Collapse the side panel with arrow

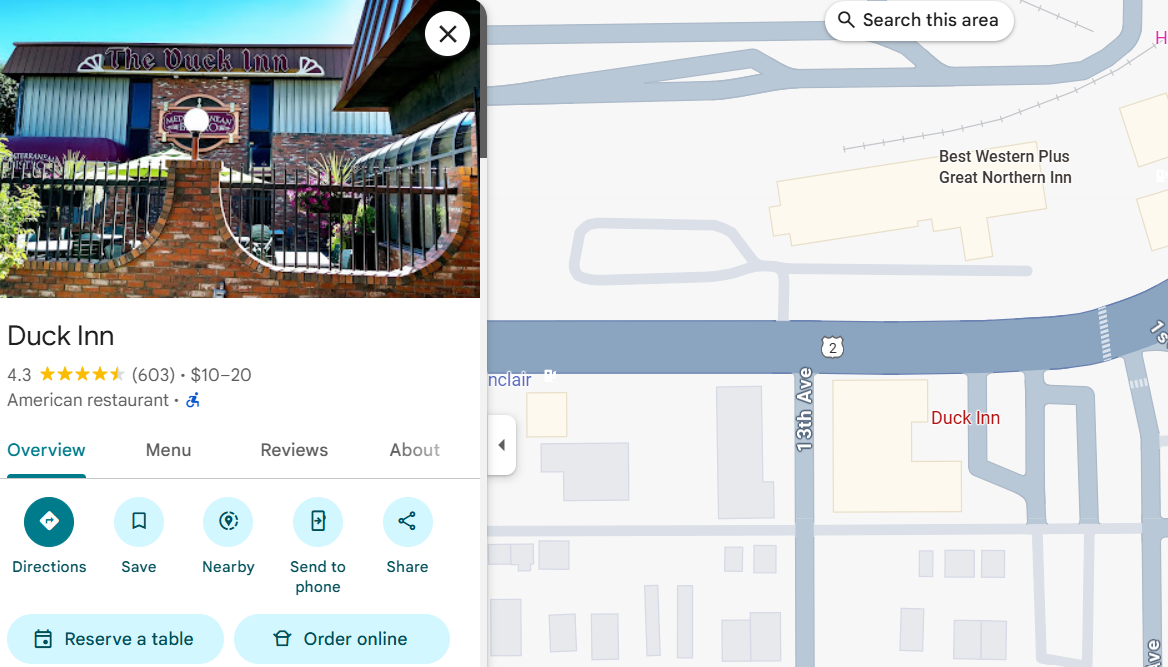coord(502,445)
